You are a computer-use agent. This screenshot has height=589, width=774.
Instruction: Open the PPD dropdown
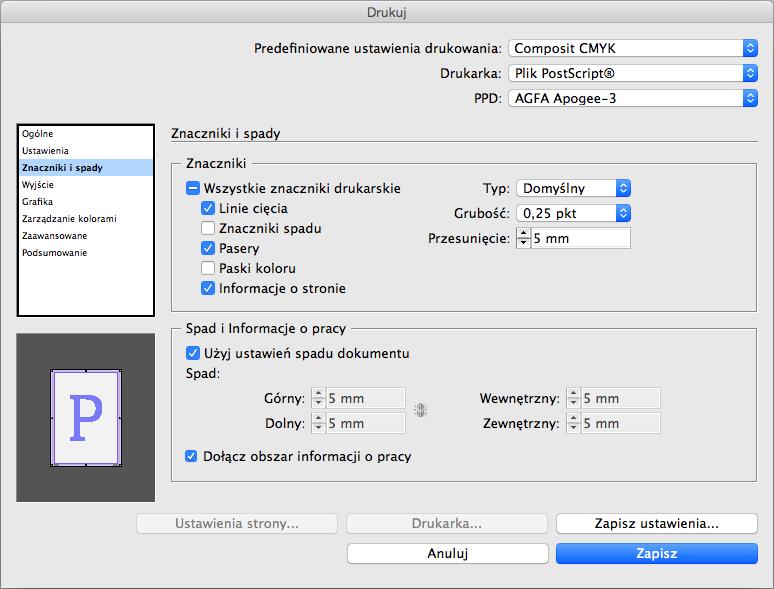point(633,98)
